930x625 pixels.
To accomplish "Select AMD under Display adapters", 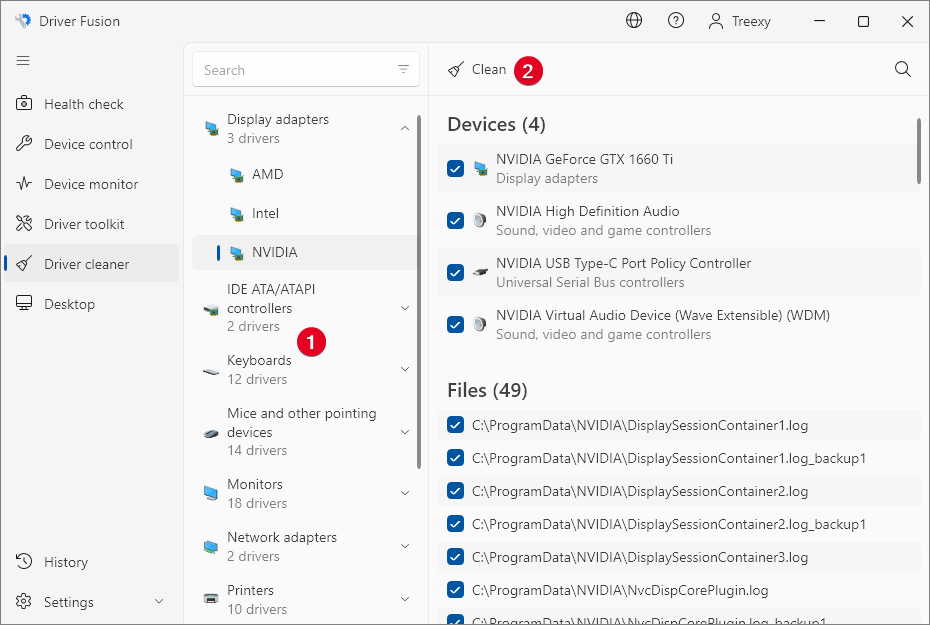I will click(x=305, y=174).
